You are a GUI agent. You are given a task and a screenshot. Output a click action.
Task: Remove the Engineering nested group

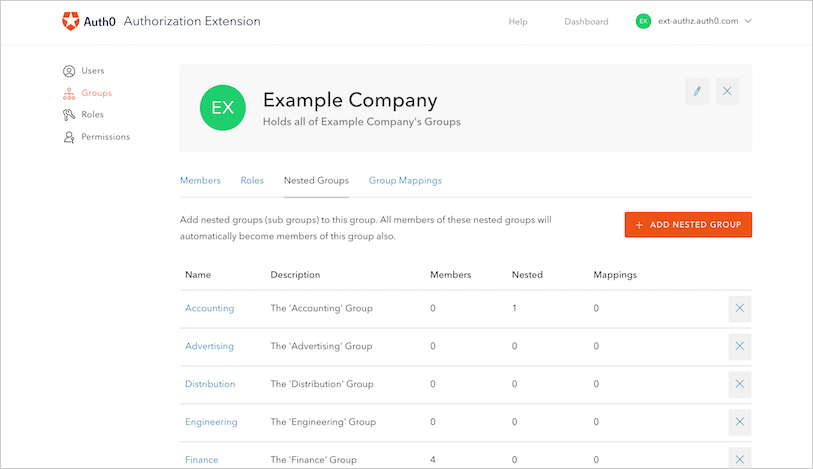pos(739,422)
